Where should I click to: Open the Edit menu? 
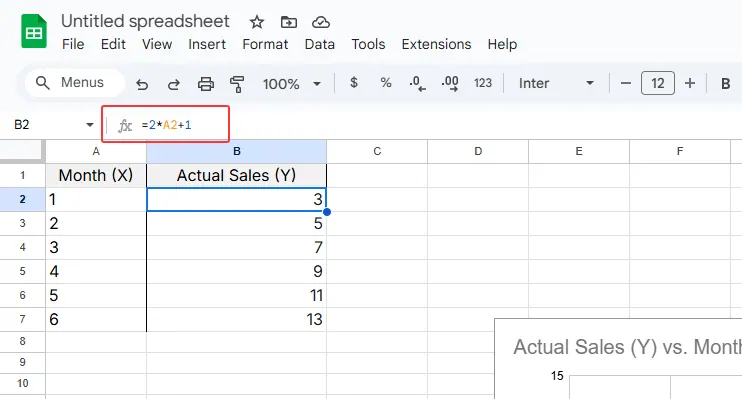(113, 44)
